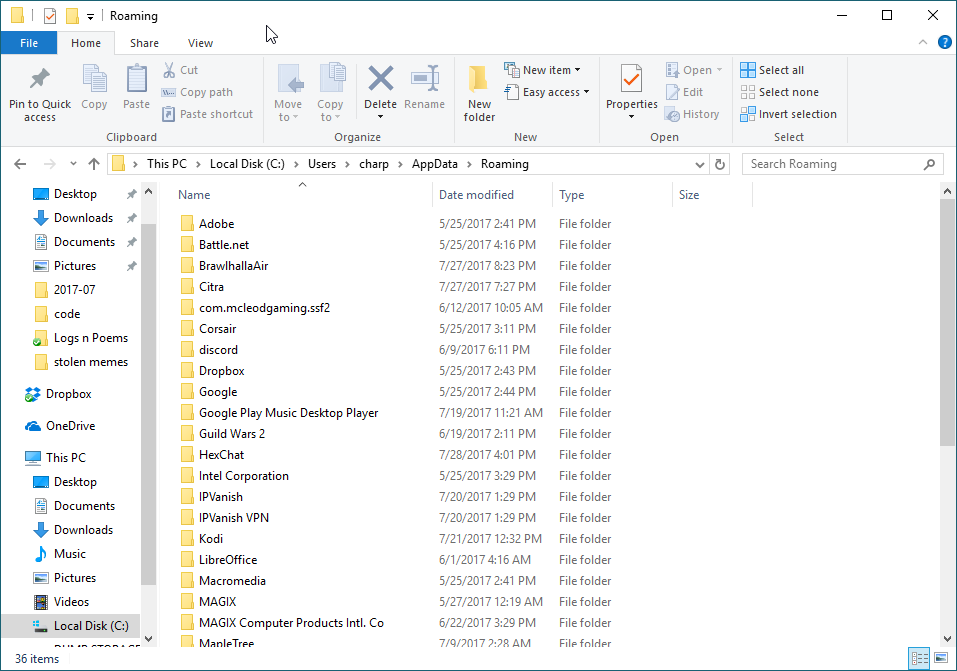
Task: Open the Help question mark icon
Action: [x=944, y=43]
